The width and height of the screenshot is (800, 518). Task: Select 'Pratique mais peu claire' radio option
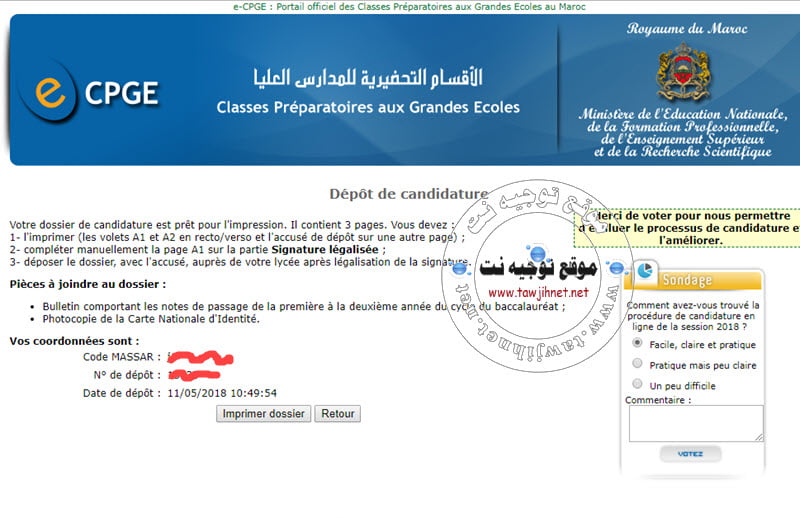637,363
